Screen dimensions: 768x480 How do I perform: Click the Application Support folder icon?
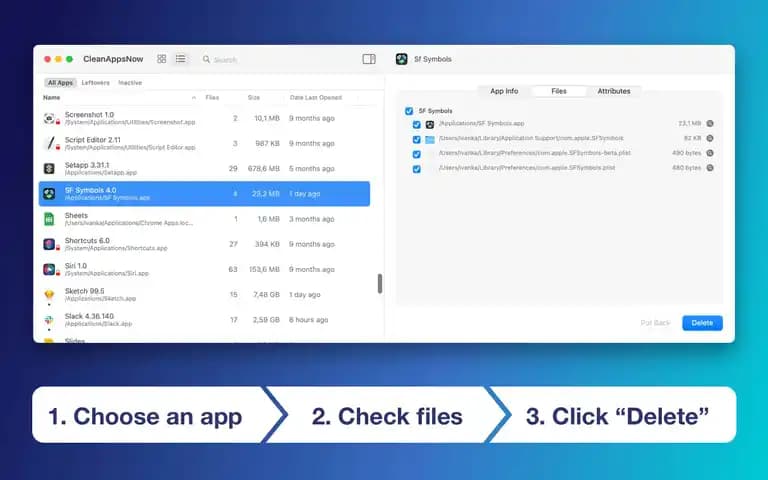pos(430,140)
